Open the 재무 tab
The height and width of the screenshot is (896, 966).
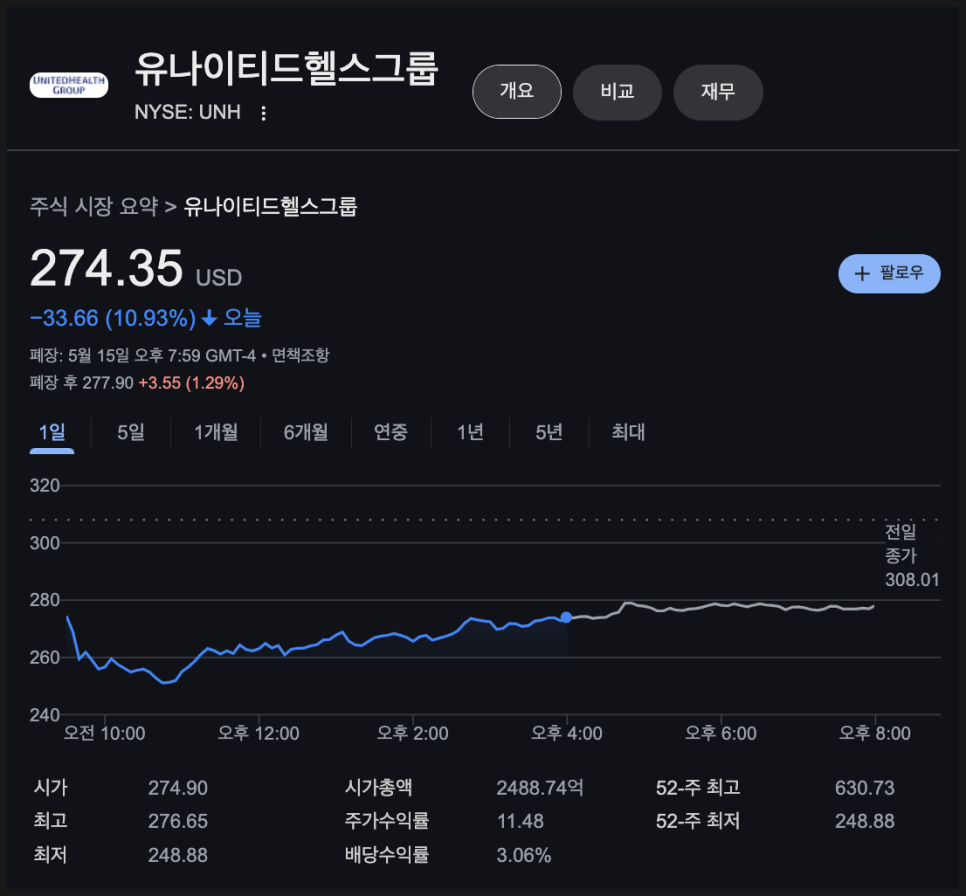pos(718,92)
